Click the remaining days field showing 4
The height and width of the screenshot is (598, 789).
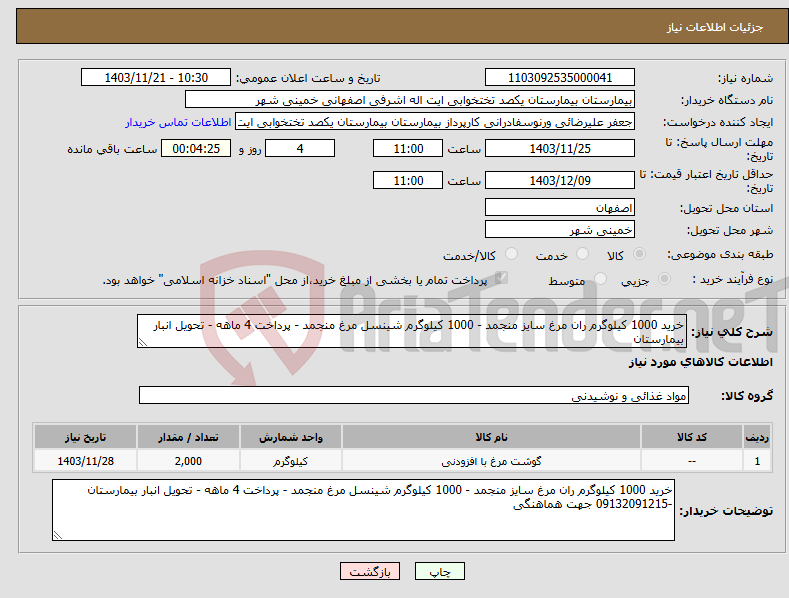point(300,148)
